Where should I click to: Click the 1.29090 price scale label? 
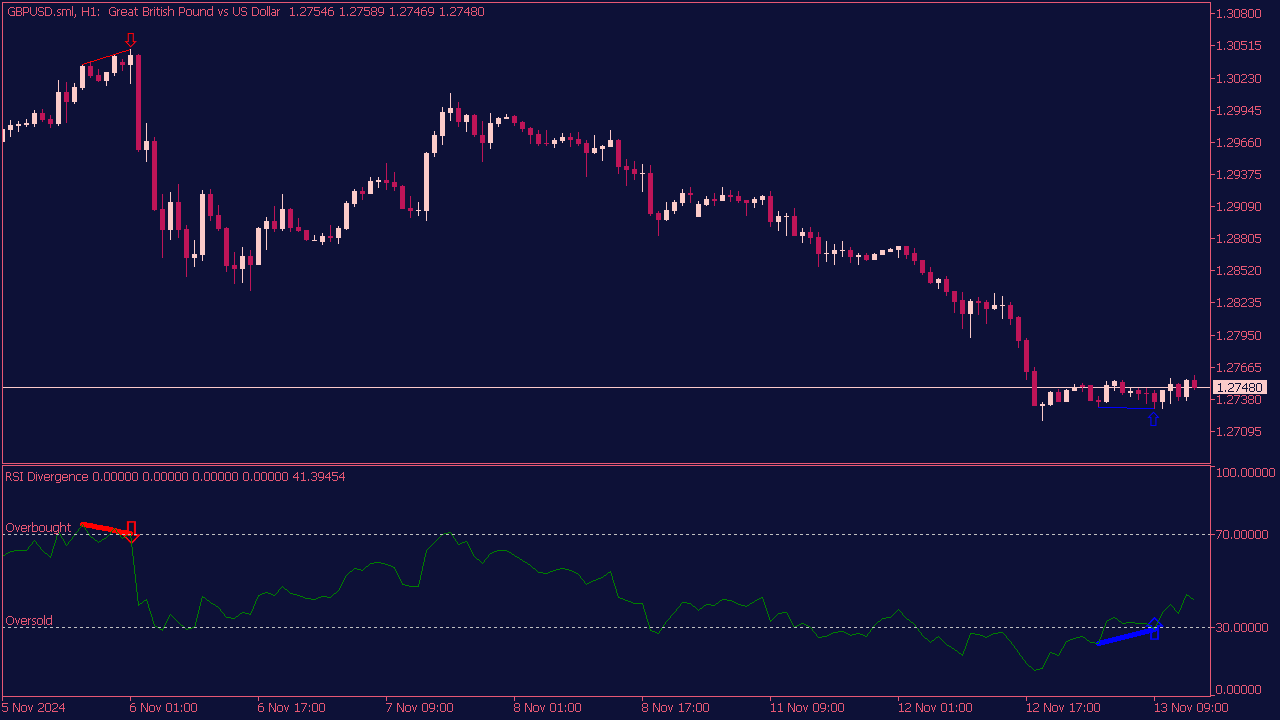click(1239, 206)
